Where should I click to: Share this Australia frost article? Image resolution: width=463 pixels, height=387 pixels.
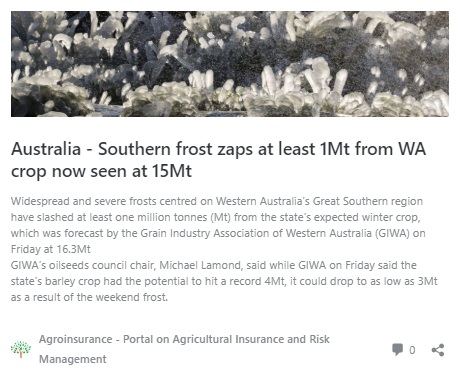[x=438, y=350]
